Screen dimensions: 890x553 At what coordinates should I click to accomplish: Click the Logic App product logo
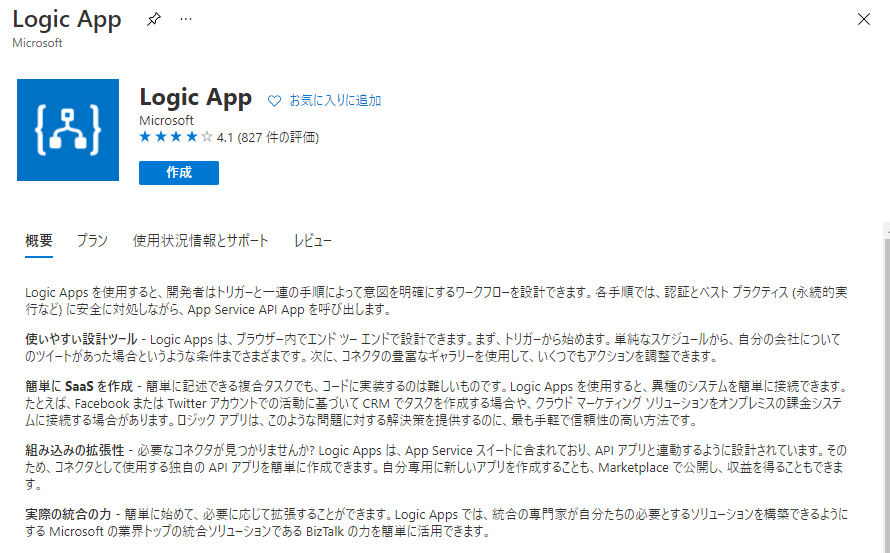[68, 130]
